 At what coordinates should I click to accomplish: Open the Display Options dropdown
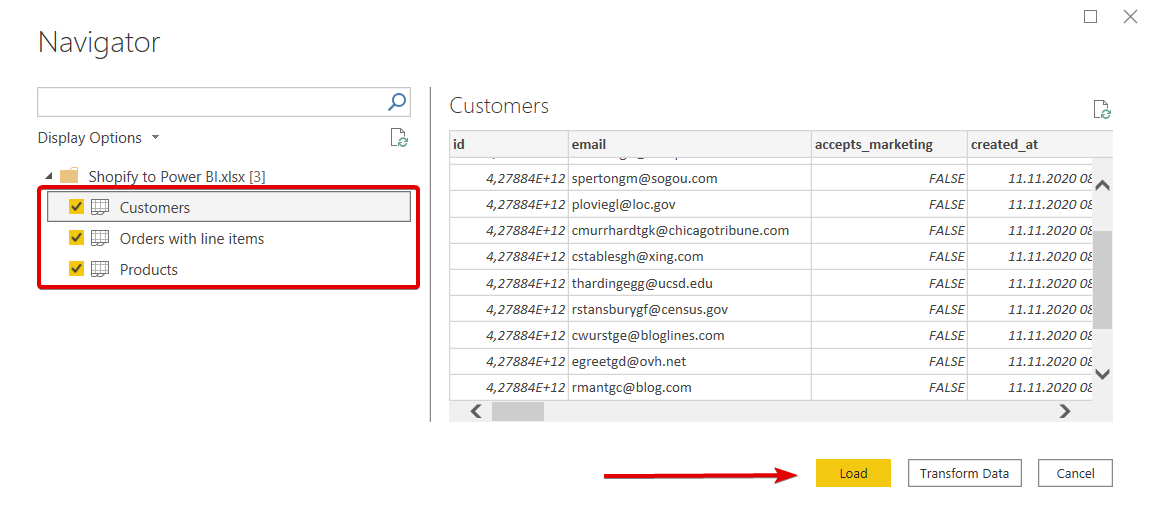[98, 138]
